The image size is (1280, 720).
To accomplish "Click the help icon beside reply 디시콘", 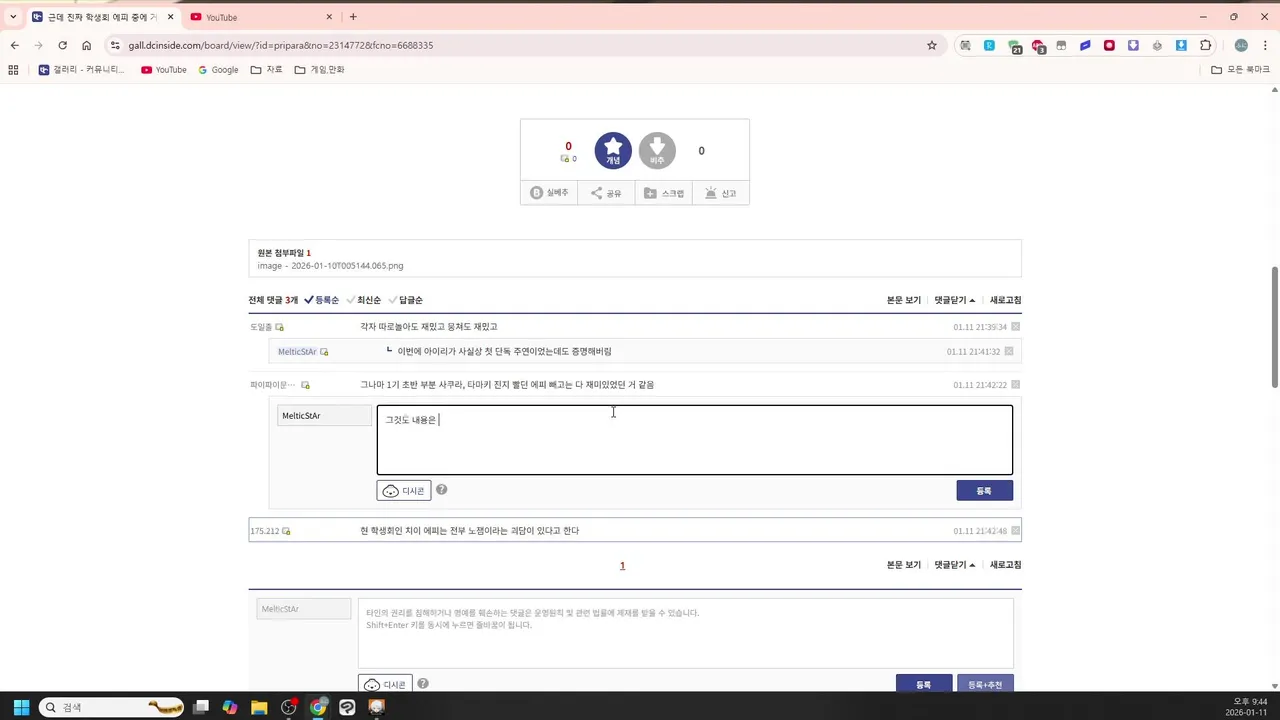I will coord(442,490).
